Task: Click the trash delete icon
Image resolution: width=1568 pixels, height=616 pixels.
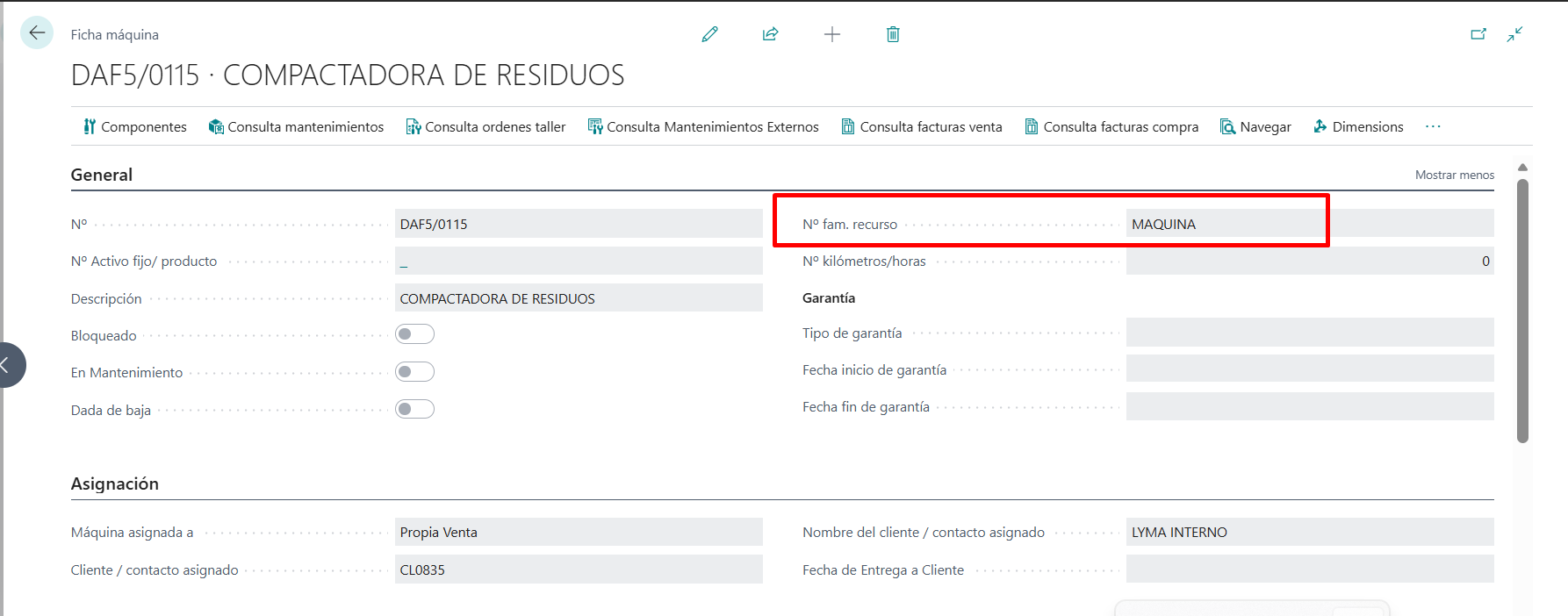Action: point(893,34)
